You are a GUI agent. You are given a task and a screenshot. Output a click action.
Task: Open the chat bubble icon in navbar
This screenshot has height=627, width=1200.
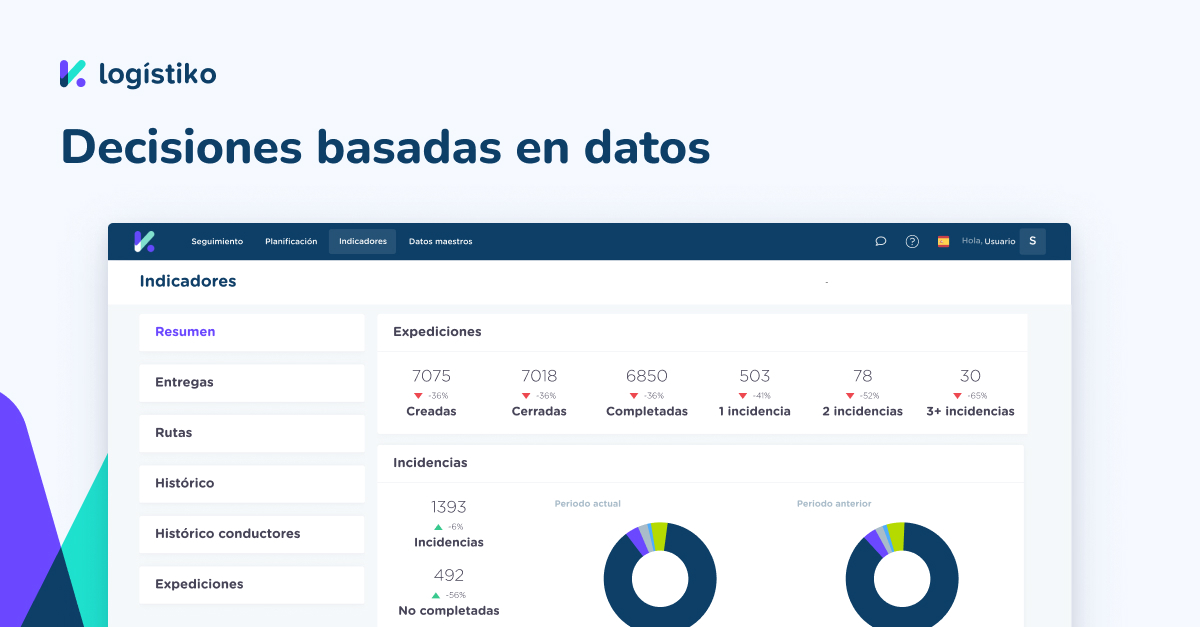pos(880,241)
